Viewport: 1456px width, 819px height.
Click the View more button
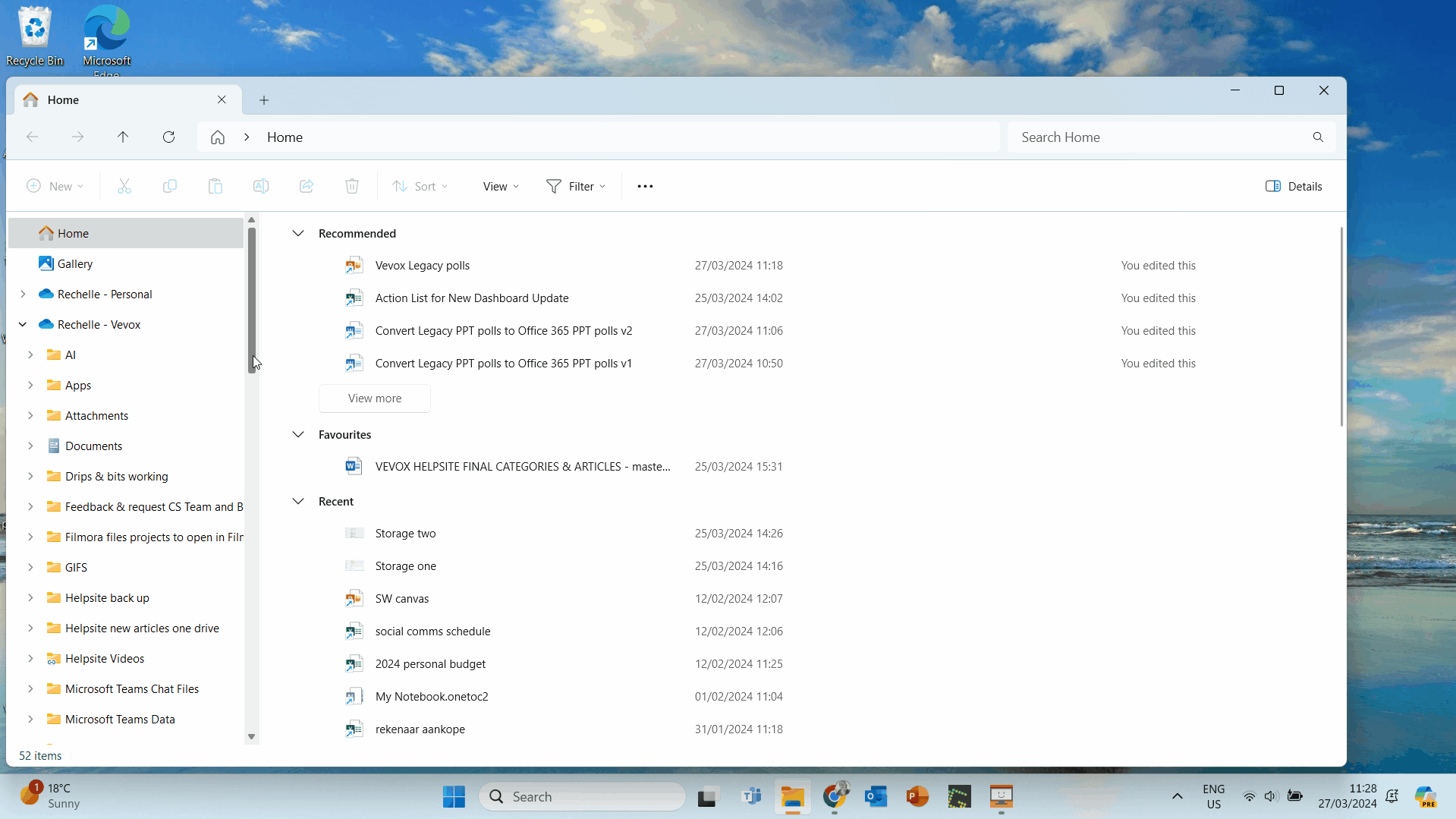[375, 398]
